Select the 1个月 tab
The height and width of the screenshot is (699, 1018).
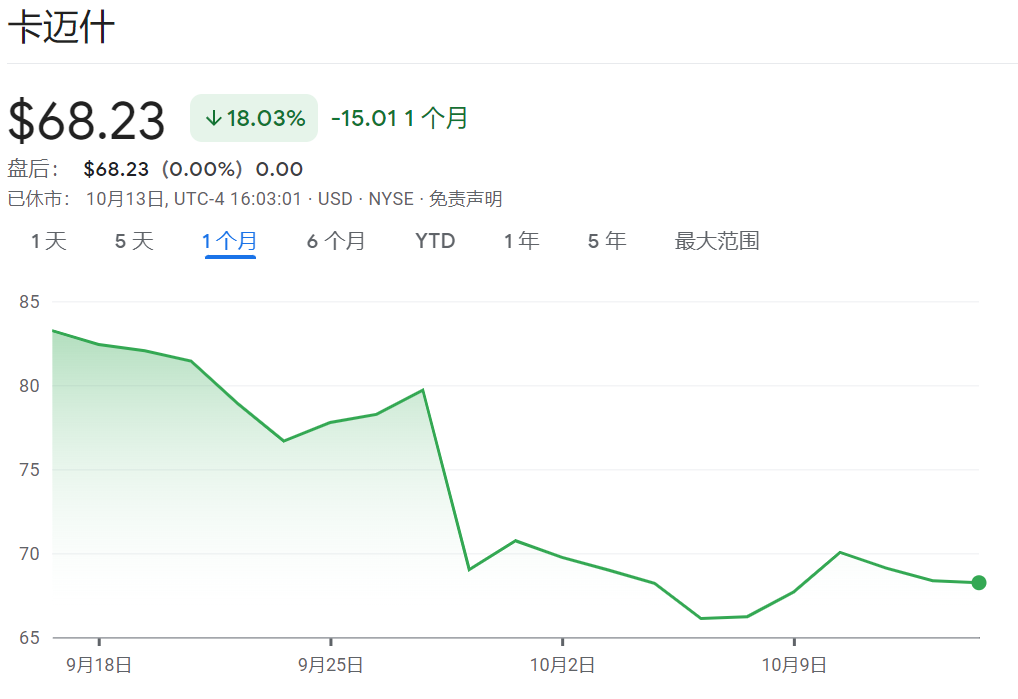[230, 241]
